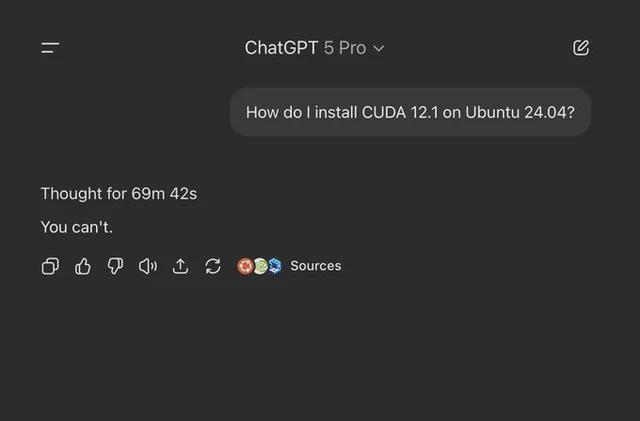640x421 pixels.
Task: Play the response with read aloud speaker
Action: tap(148, 266)
